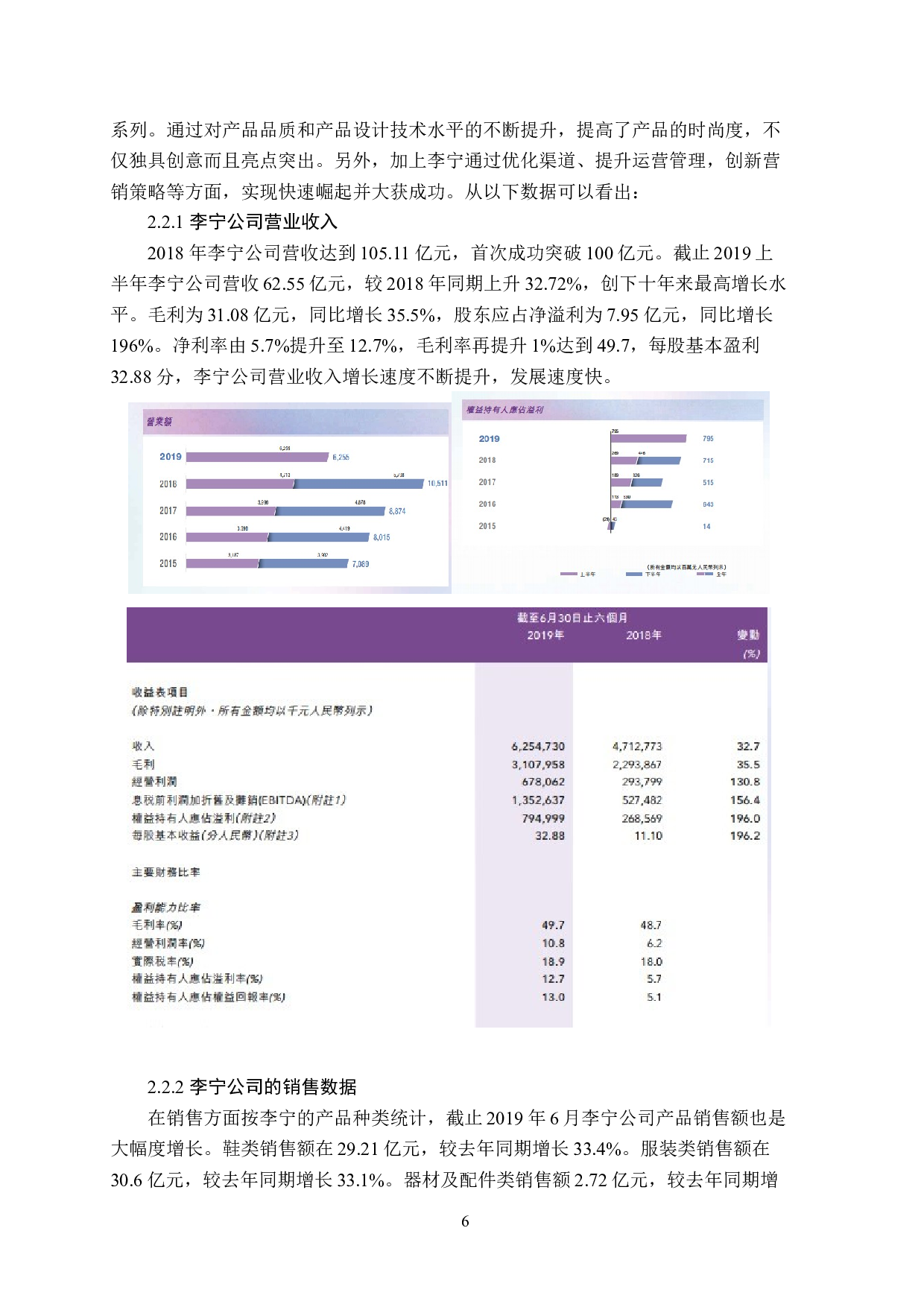Click the 2018 revenue cell 4,712,773
924x1307 pixels.
(x=637, y=746)
